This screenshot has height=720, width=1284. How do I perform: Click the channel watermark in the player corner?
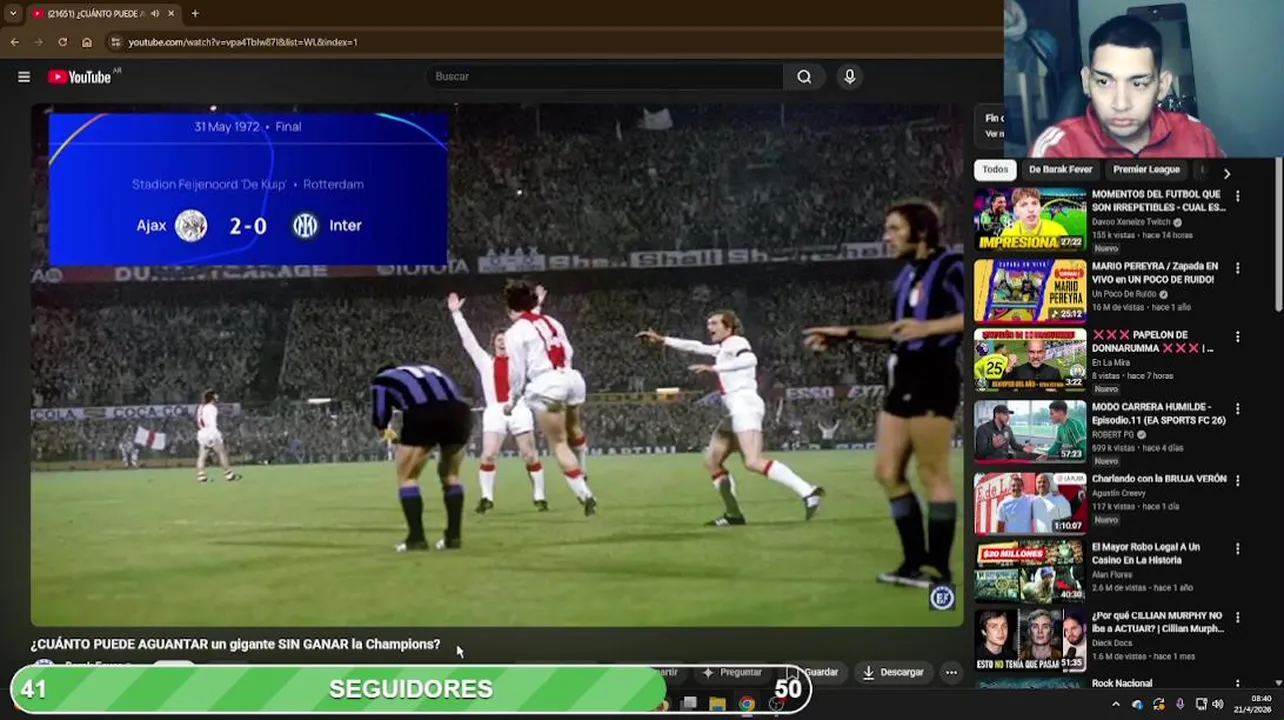click(x=942, y=598)
